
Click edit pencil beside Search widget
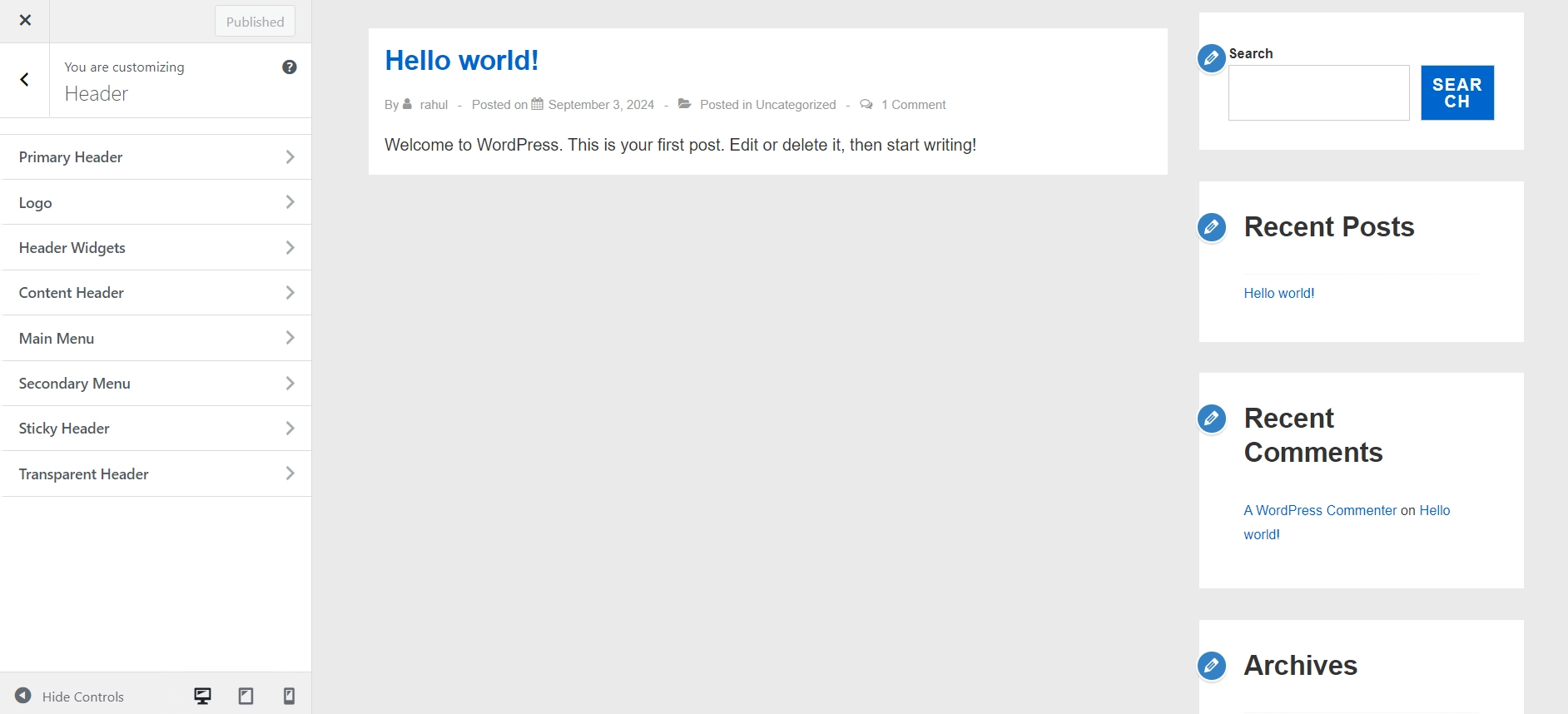click(1212, 58)
